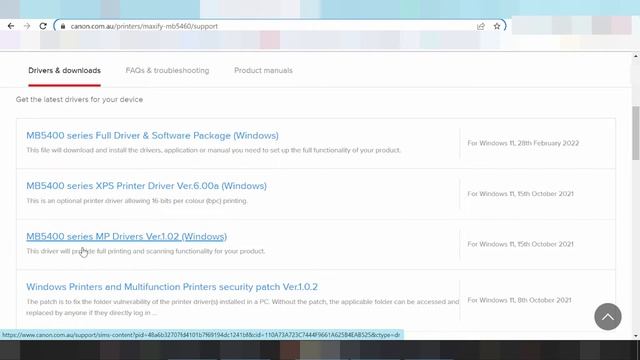Bookmark this page with the star icon
The height and width of the screenshot is (360, 640).
click(497, 26)
